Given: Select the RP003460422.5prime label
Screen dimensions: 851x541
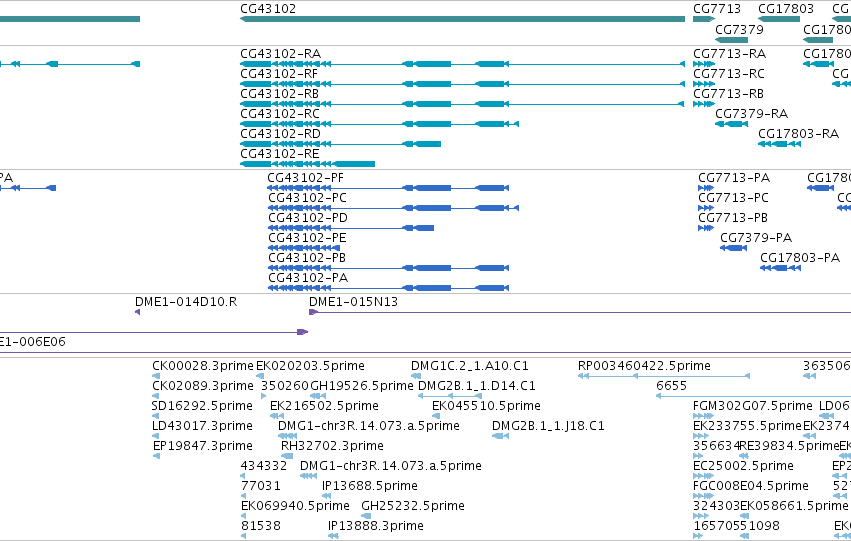Looking at the screenshot, I should pyautogui.click(x=644, y=366).
